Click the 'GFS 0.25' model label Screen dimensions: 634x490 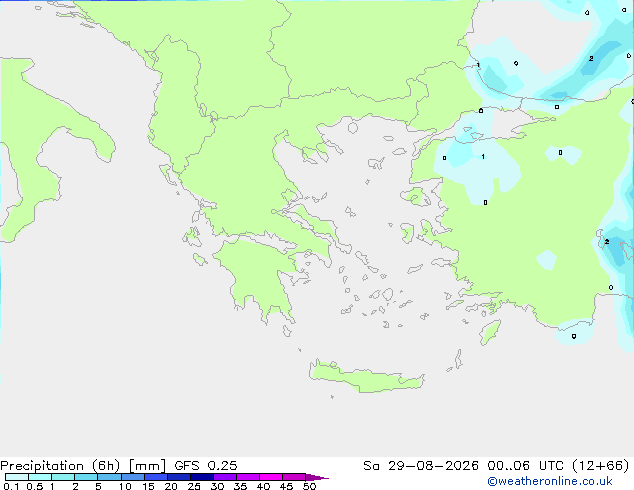(206, 466)
